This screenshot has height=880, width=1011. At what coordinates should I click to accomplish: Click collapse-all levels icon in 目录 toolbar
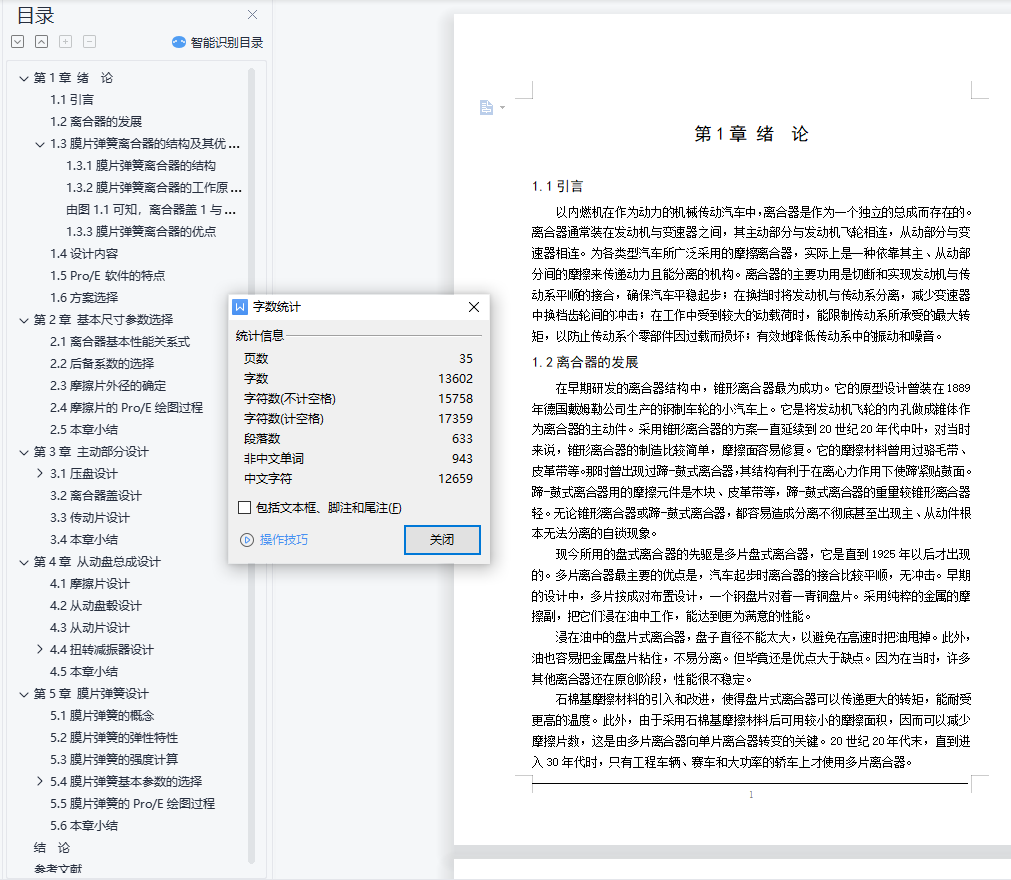point(41,42)
